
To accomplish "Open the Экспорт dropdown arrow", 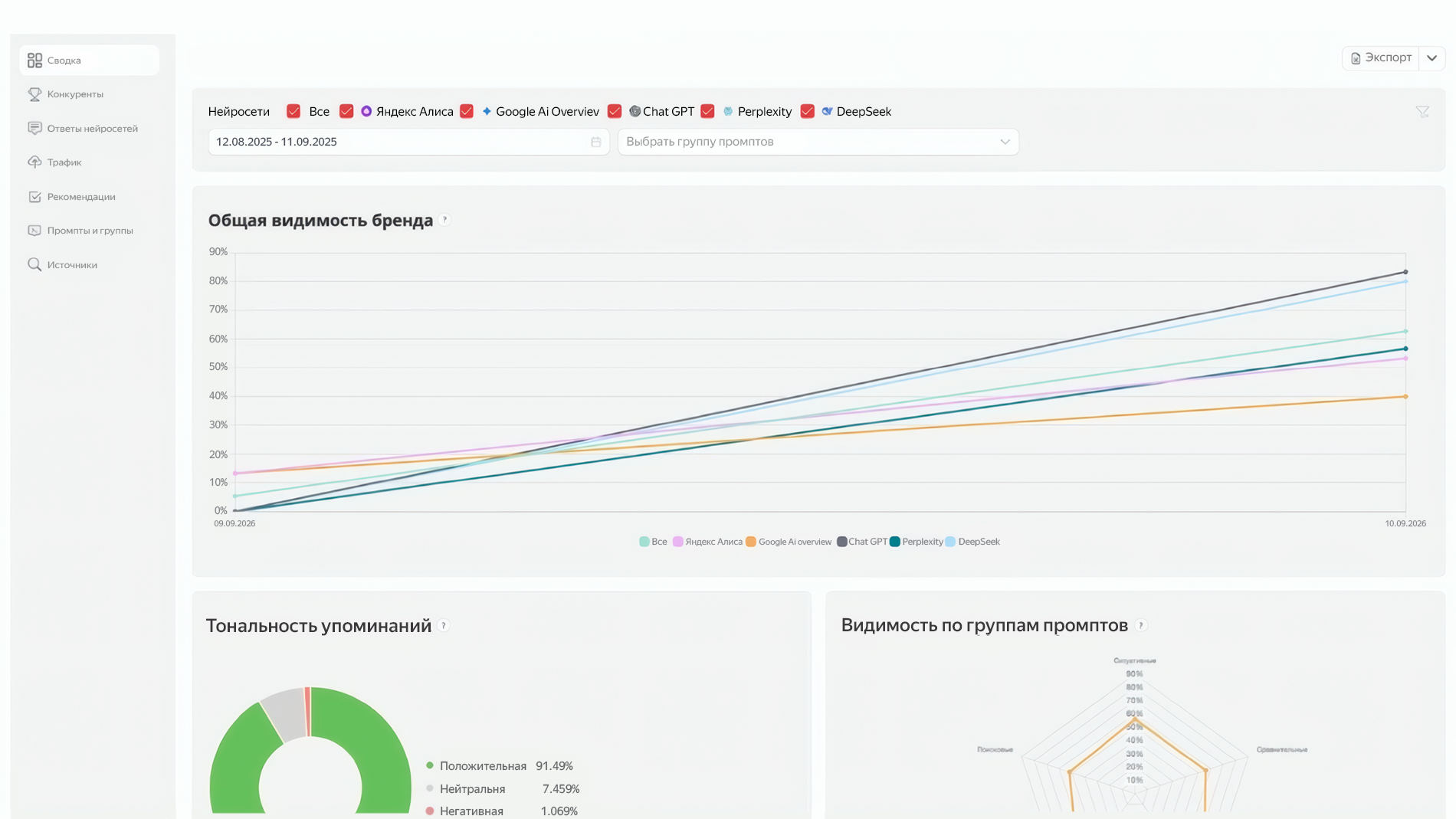I will tap(1431, 58).
